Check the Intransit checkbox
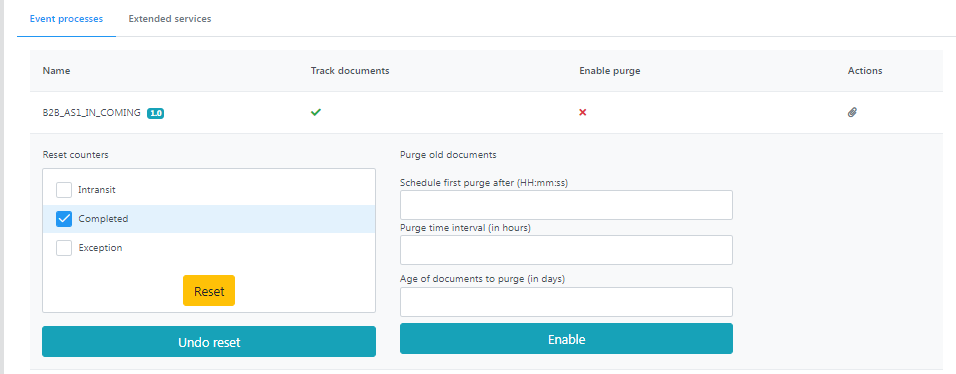Image resolution: width=956 pixels, height=374 pixels. (64, 190)
